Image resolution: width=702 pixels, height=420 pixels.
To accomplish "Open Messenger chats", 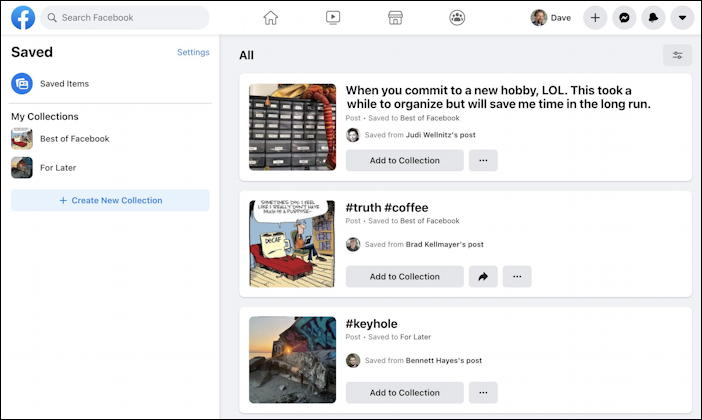I will click(624, 18).
